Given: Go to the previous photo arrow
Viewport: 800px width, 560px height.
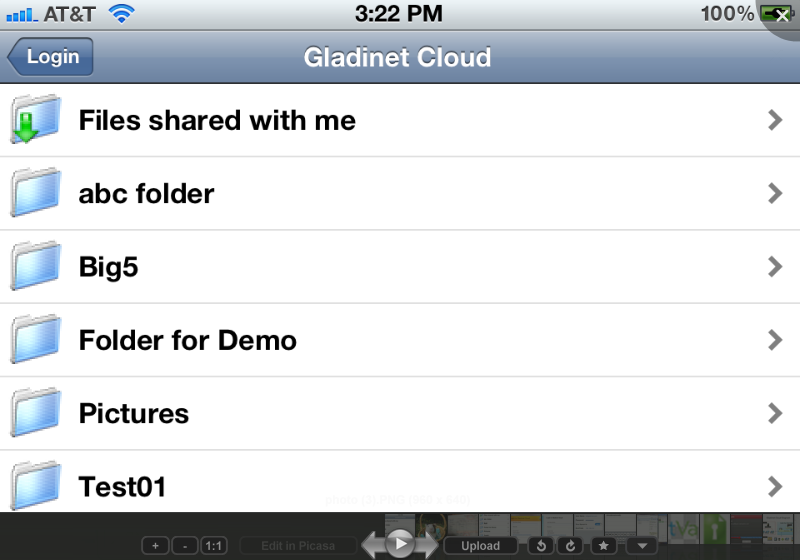Looking at the screenshot, I should tap(373, 545).
